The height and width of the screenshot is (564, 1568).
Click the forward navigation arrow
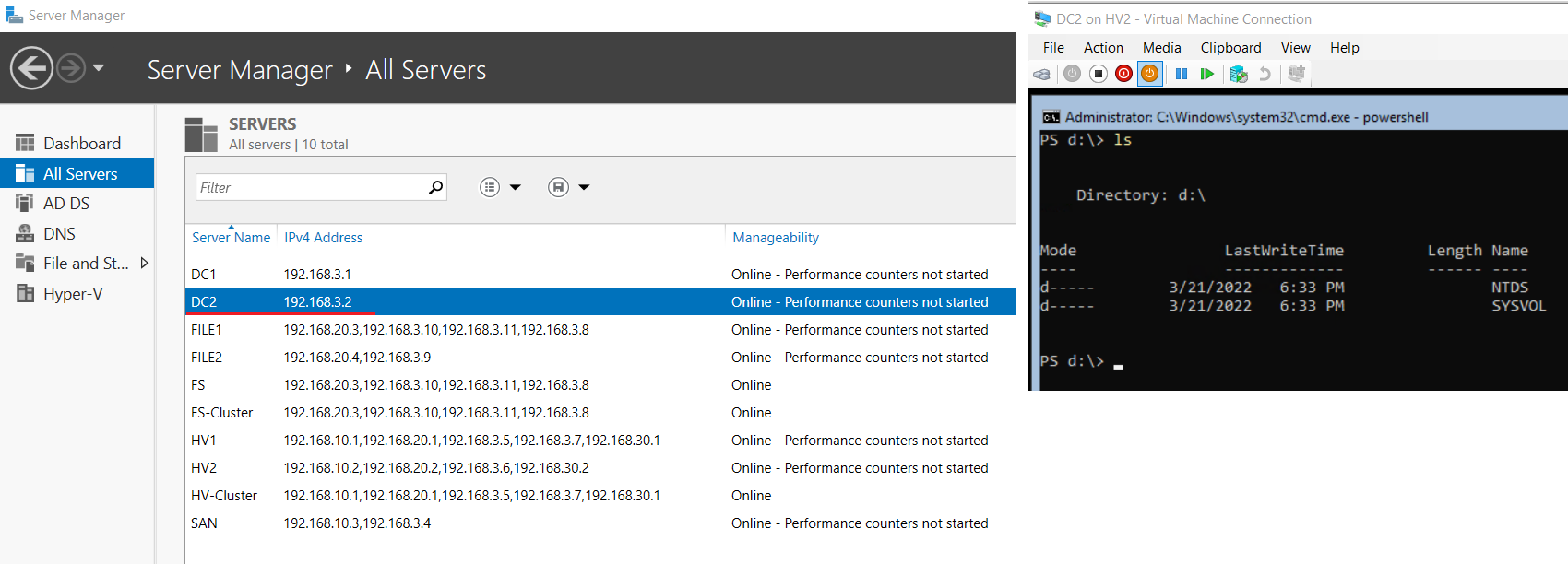coord(71,68)
